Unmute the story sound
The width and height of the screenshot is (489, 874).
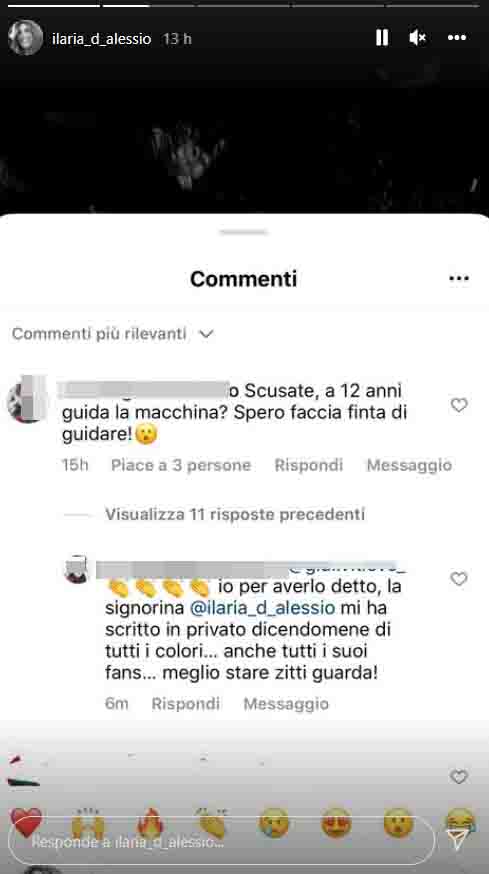coord(417,38)
